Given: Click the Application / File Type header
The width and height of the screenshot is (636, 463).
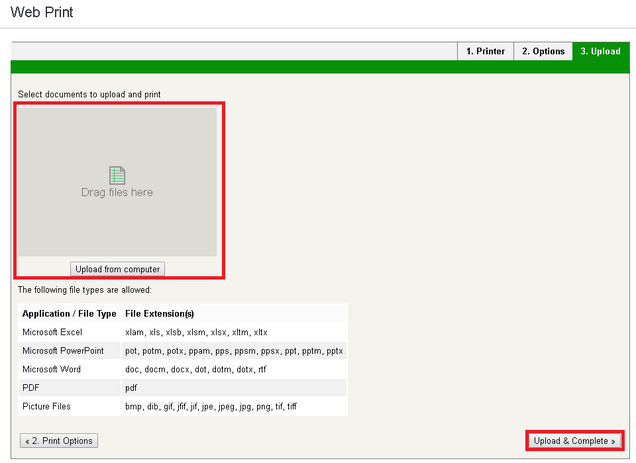Looking at the screenshot, I should coord(69,314).
